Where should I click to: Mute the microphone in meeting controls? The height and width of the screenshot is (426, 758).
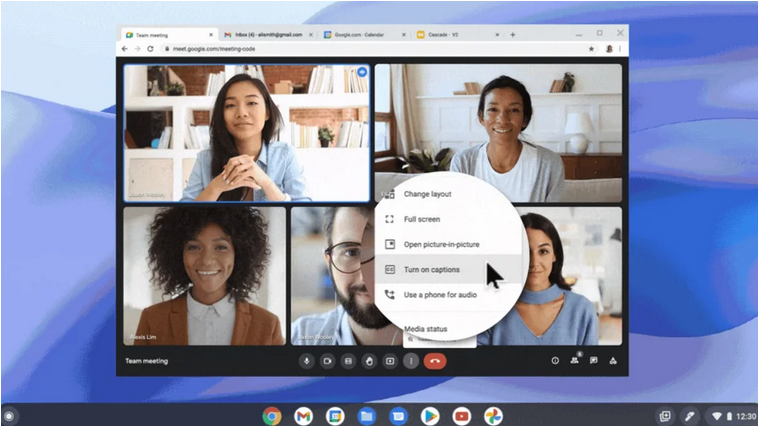(307, 361)
